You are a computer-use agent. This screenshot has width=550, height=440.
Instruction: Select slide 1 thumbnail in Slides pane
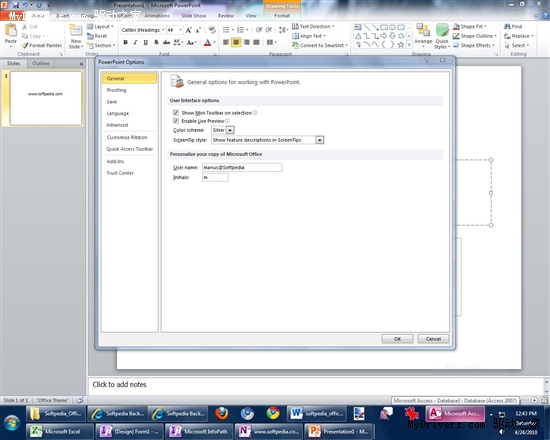(x=46, y=98)
